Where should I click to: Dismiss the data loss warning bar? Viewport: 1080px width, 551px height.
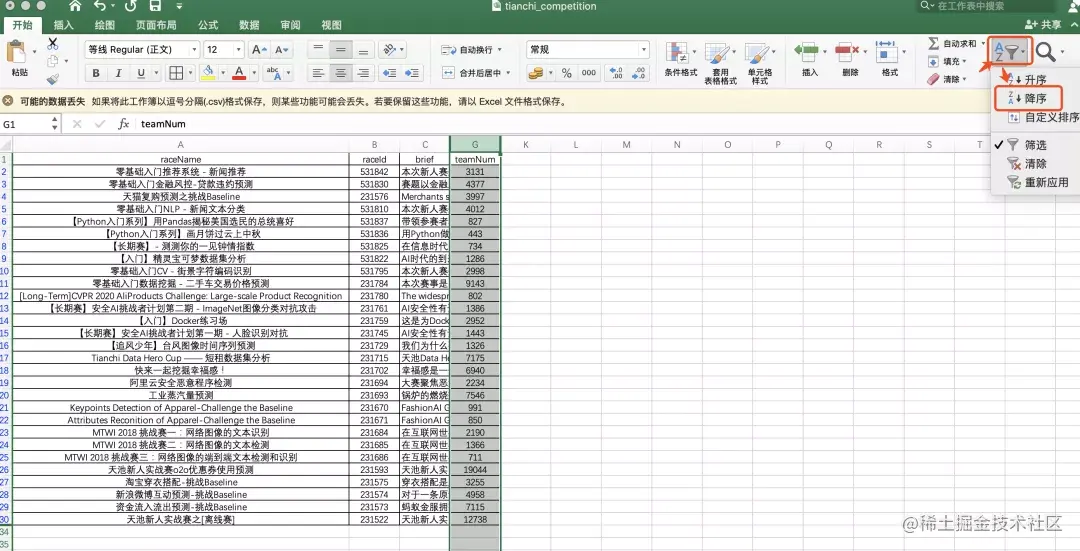pyautogui.click(x=8, y=101)
